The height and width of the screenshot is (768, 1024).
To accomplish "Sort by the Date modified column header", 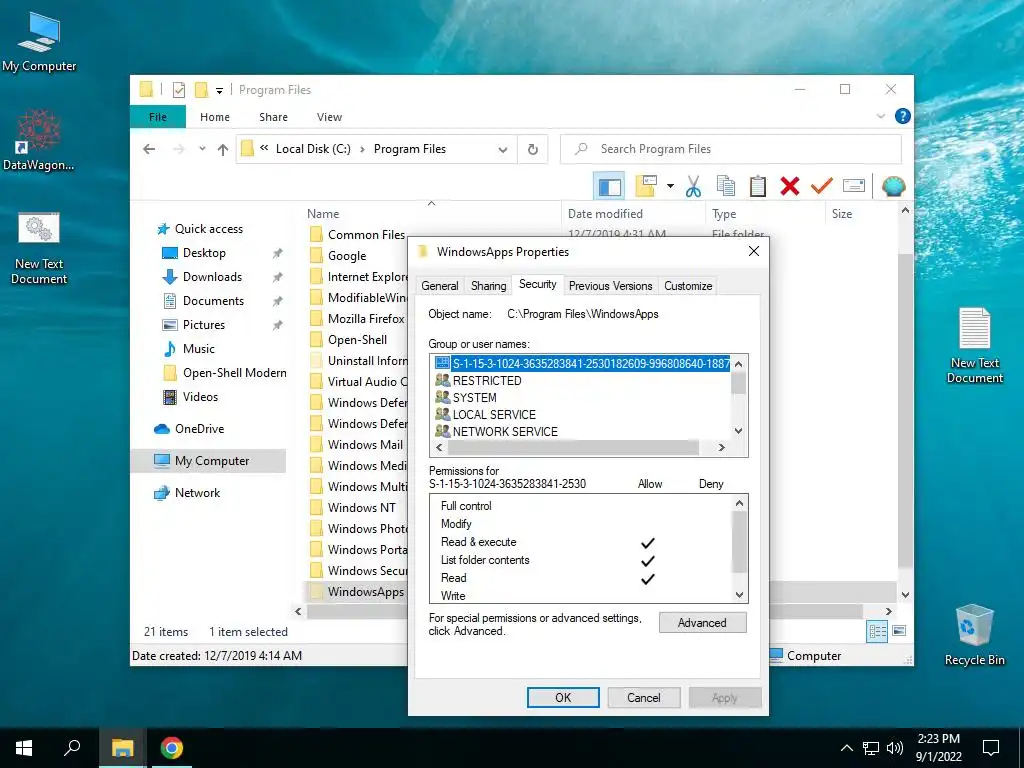I will tap(632, 214).
